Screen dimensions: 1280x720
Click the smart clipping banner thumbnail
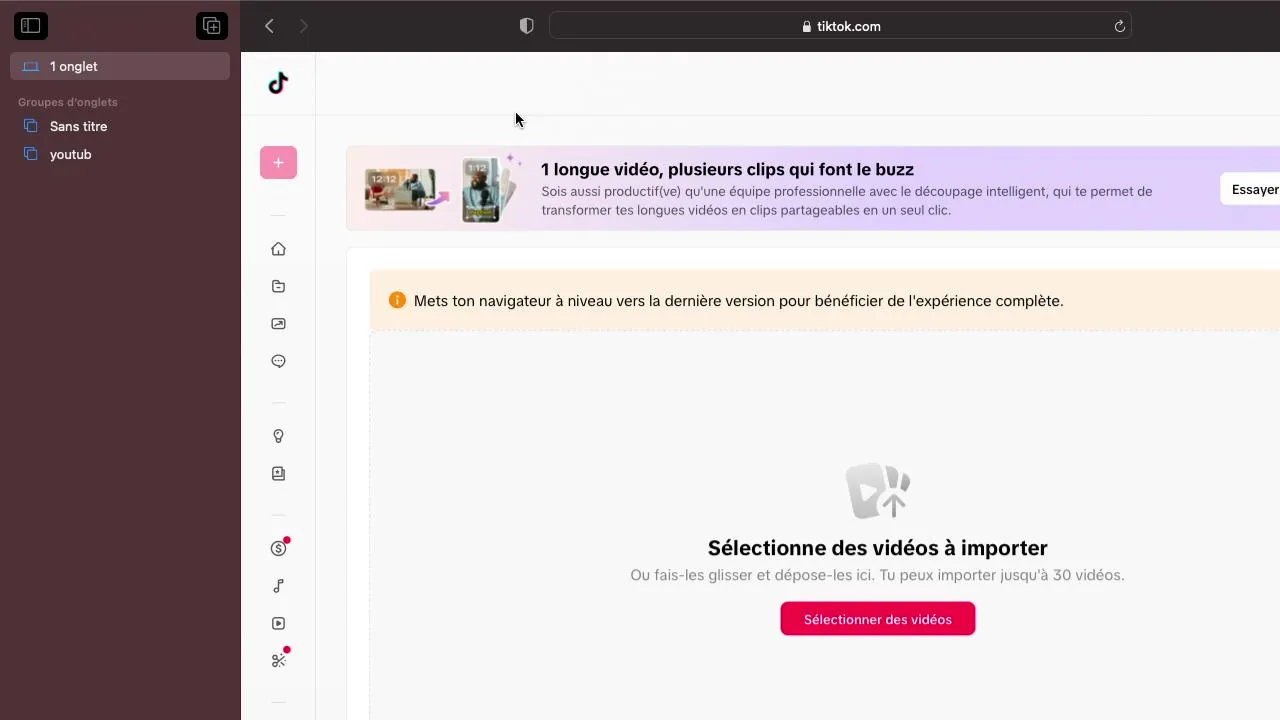click(x=443, y=188)
